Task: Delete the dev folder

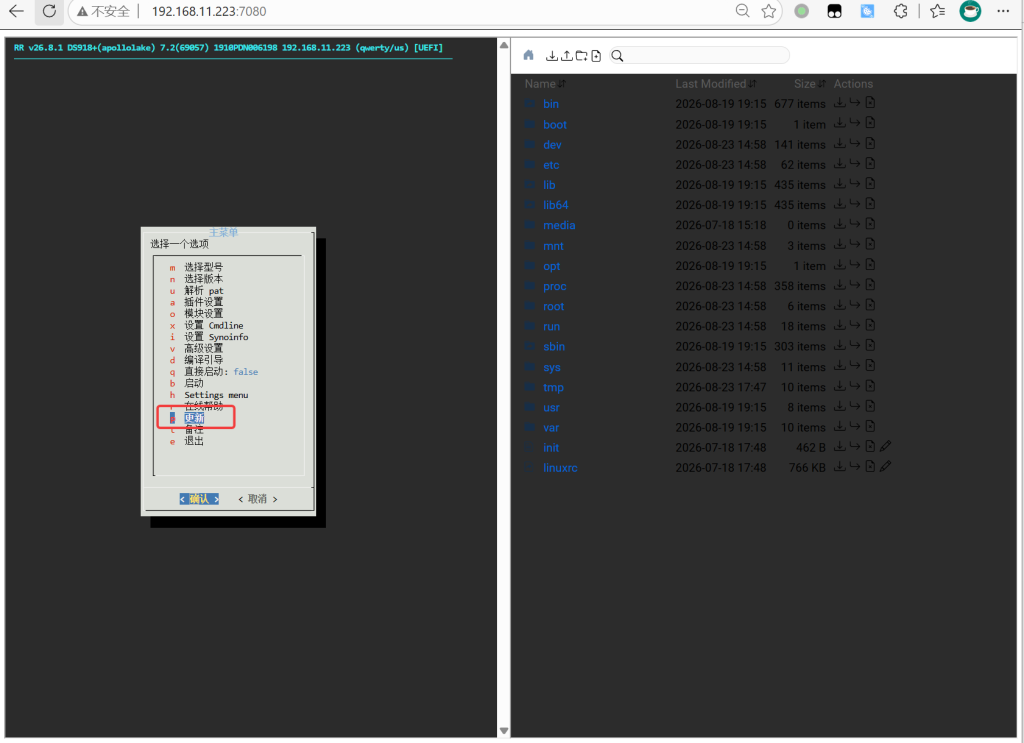Action: pos(870,144)
